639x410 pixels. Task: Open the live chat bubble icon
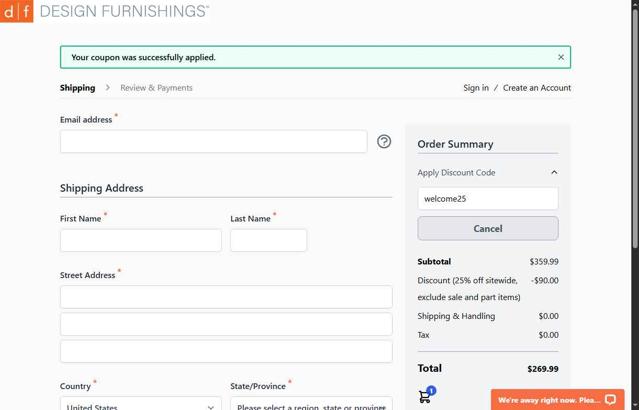[610, 400]
